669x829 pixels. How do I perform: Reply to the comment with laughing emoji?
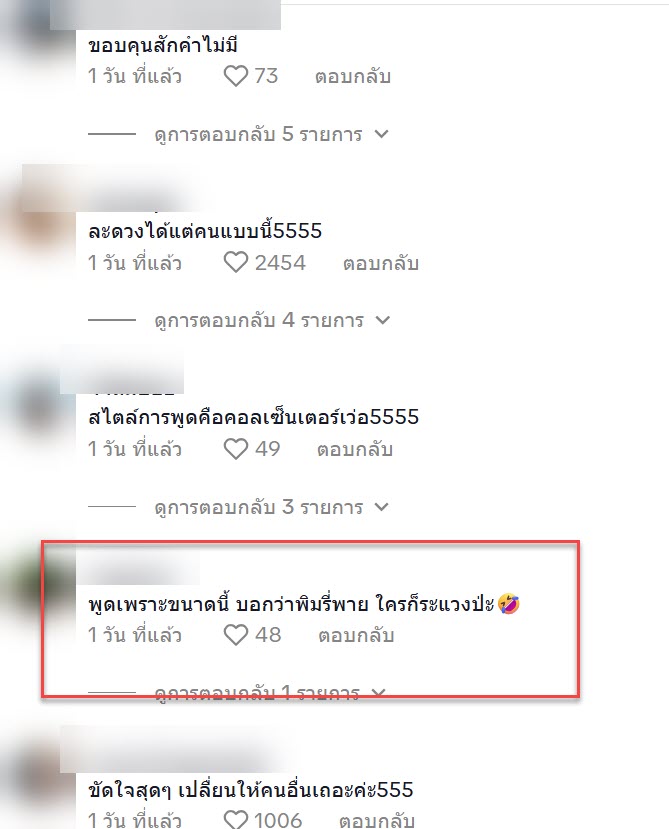[356, 635]
